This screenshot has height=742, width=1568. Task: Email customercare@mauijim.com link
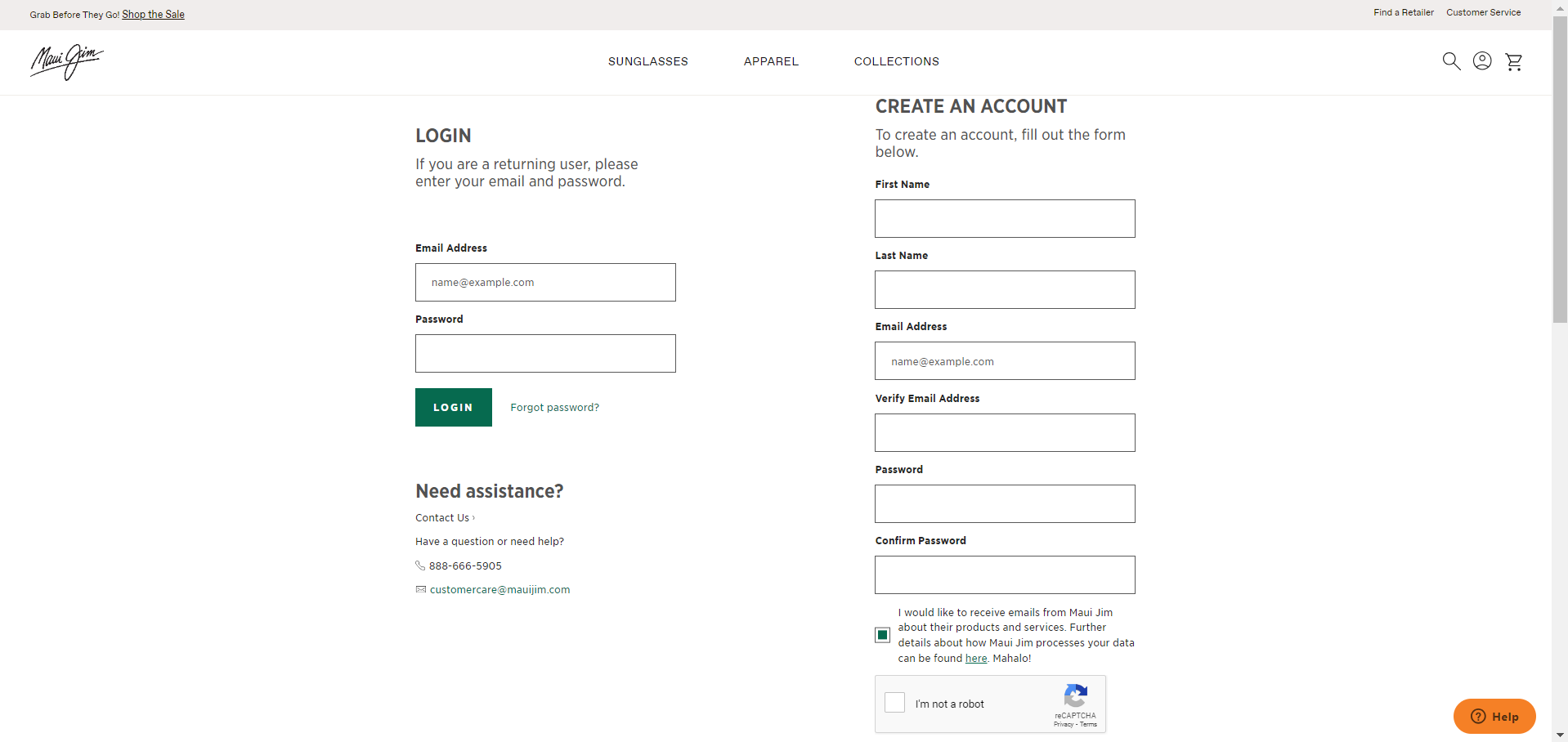(500, 589)
